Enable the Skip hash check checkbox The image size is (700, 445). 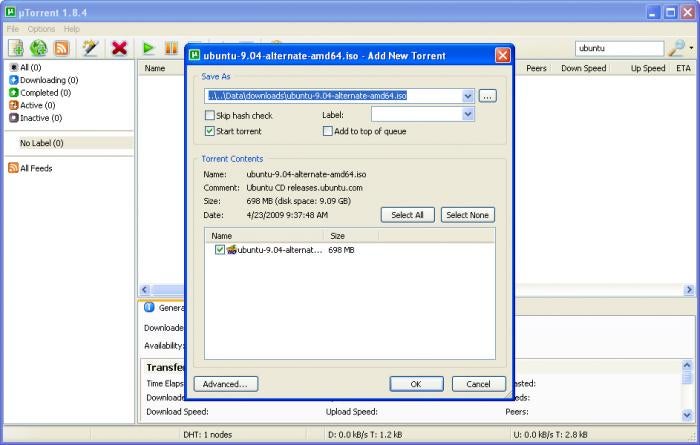click(209, 115)
